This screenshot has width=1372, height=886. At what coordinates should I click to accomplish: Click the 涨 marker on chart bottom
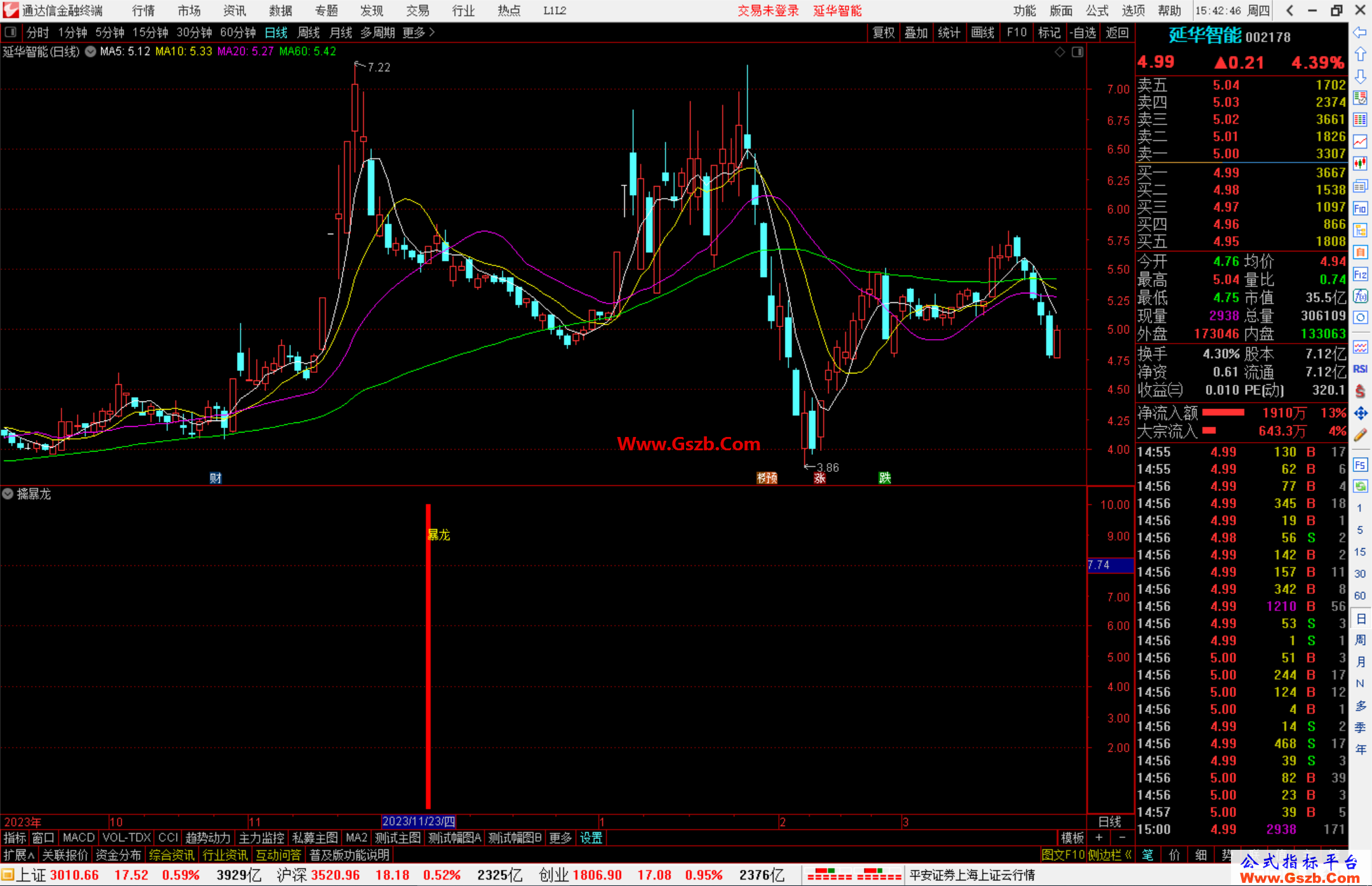point(820,478)
